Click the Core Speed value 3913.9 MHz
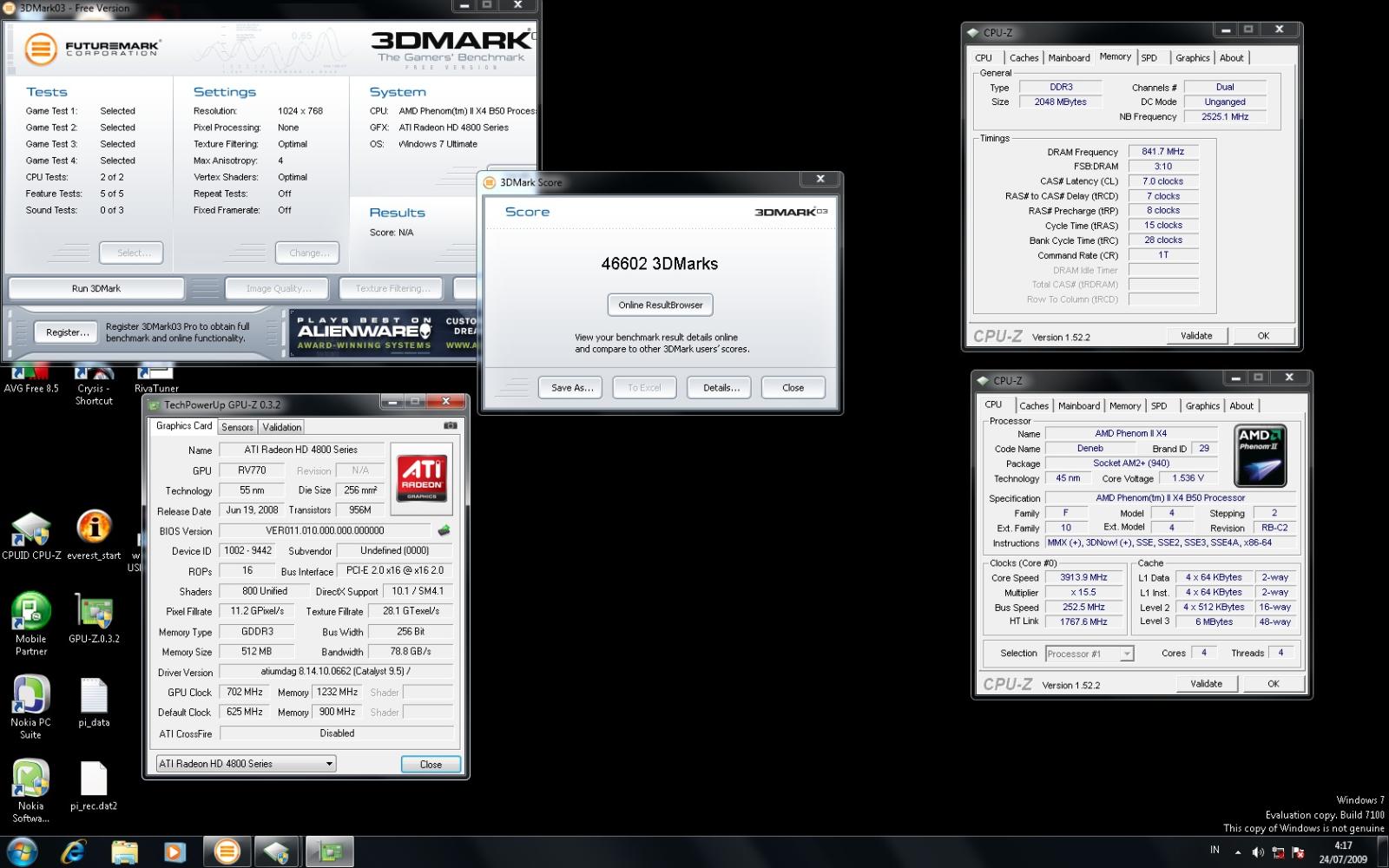The height and width of the screenshot is (868, 1389). [x=1083, y=577]
